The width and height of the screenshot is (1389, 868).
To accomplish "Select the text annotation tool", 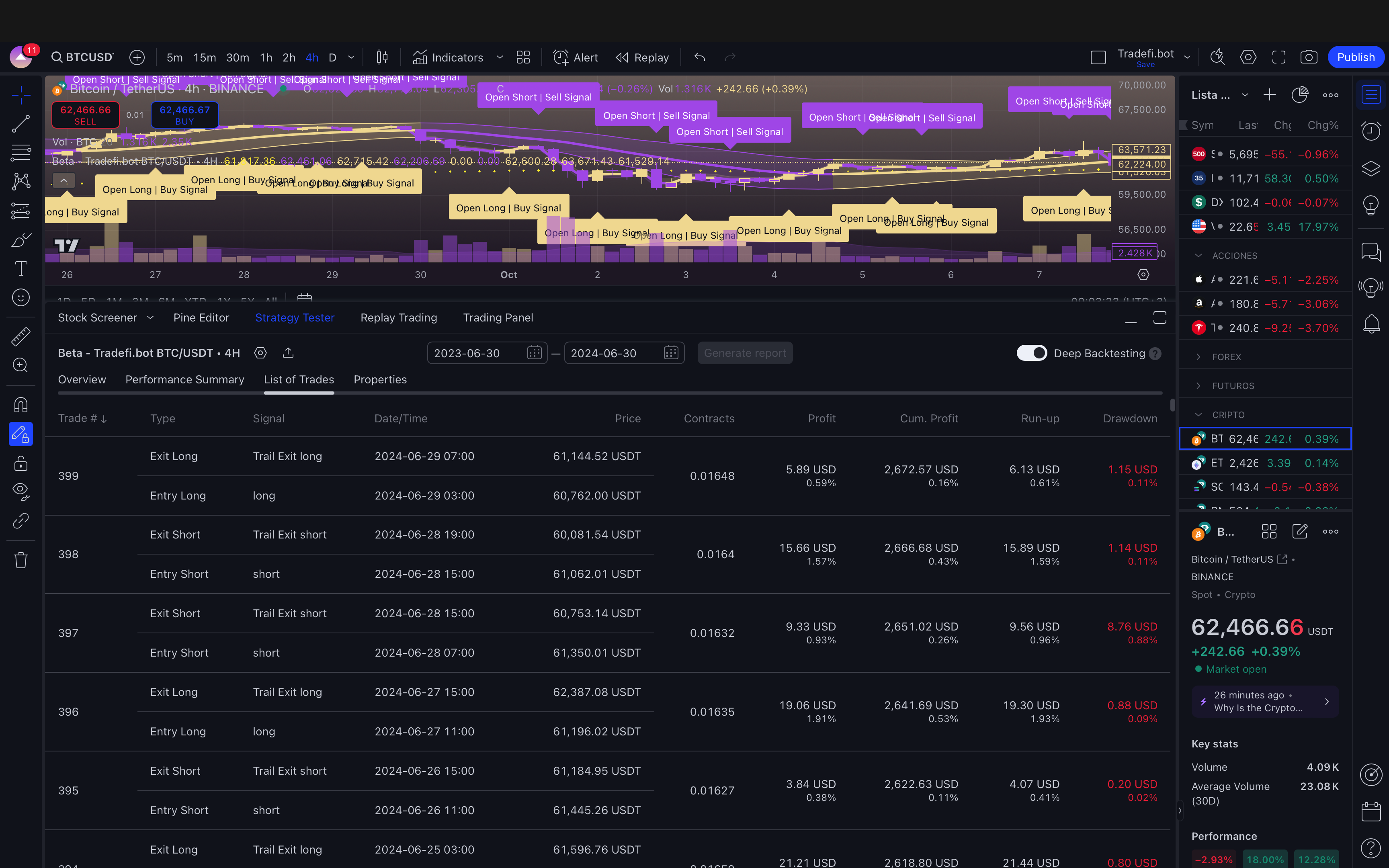I will click(x=20, y=269).
